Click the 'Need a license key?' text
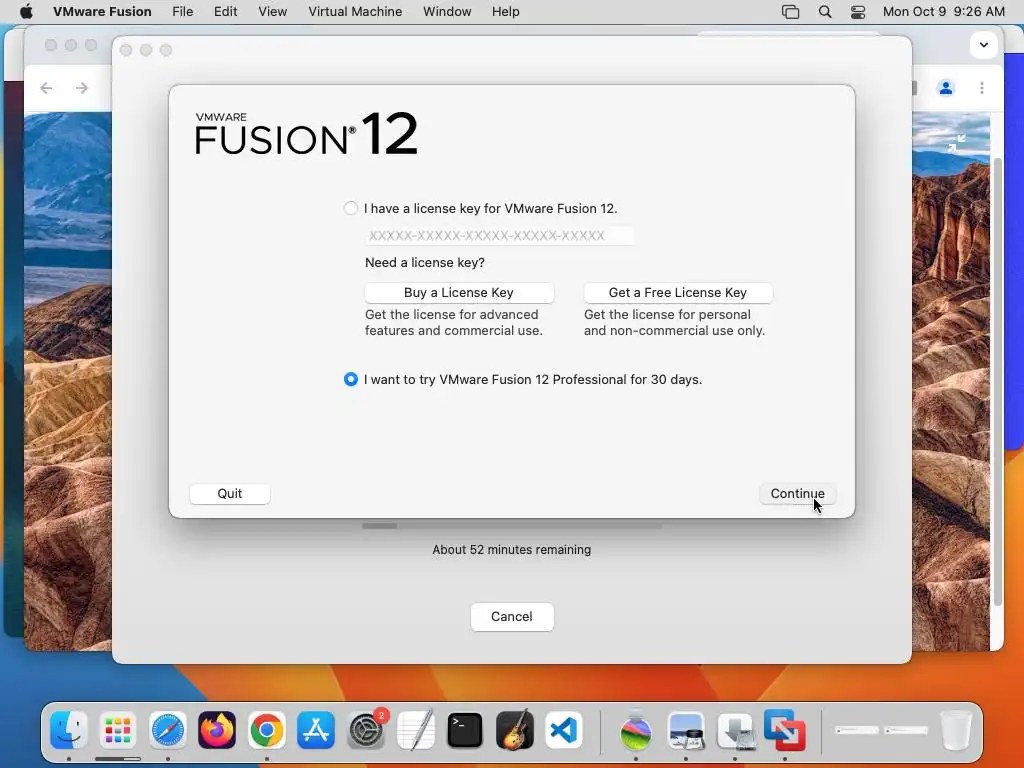The width and height of the screenshot is (1024, 768). click(x=424, y=263)
